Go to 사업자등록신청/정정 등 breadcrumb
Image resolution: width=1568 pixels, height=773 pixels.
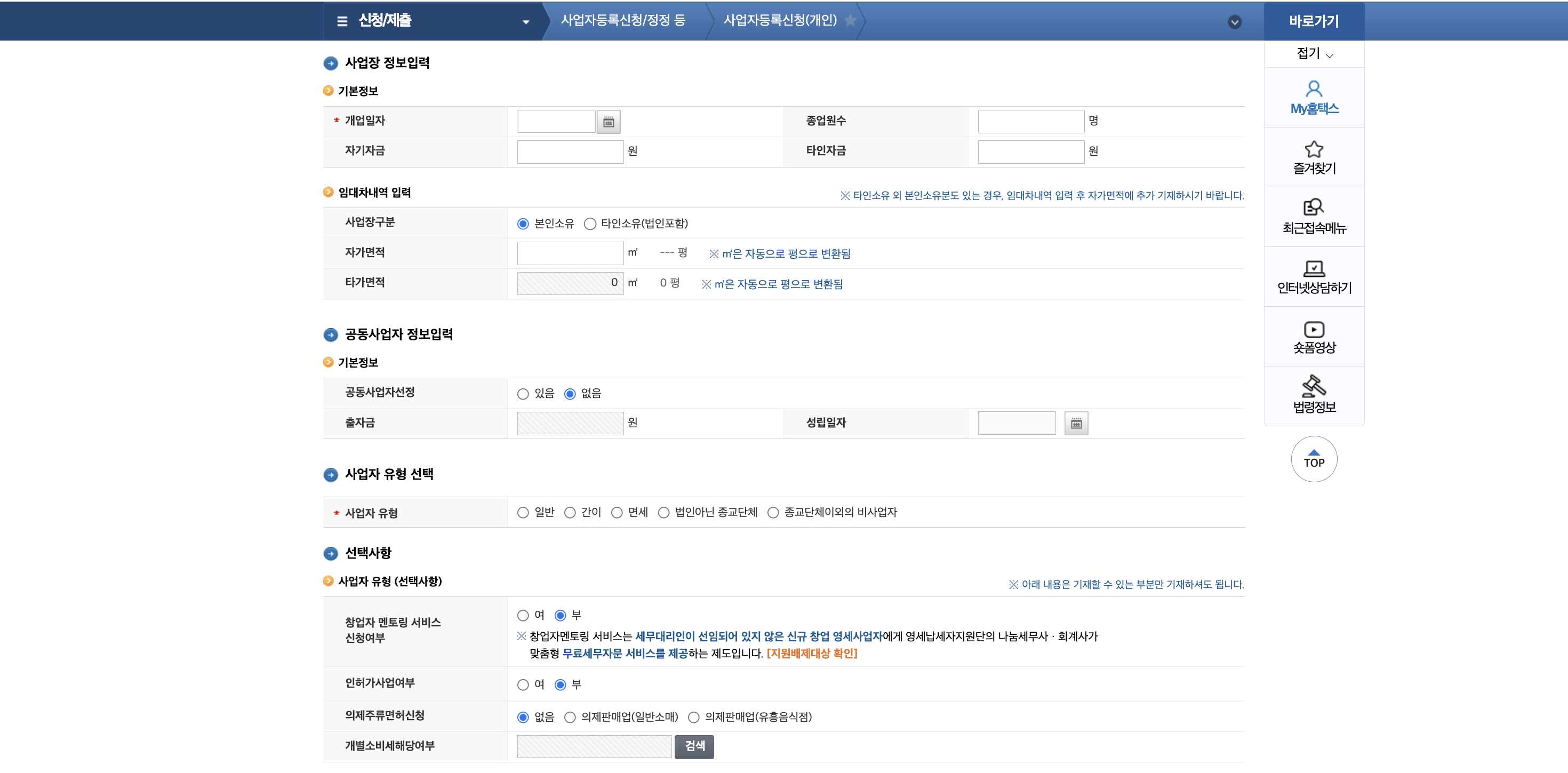click(x=623, y=21)
